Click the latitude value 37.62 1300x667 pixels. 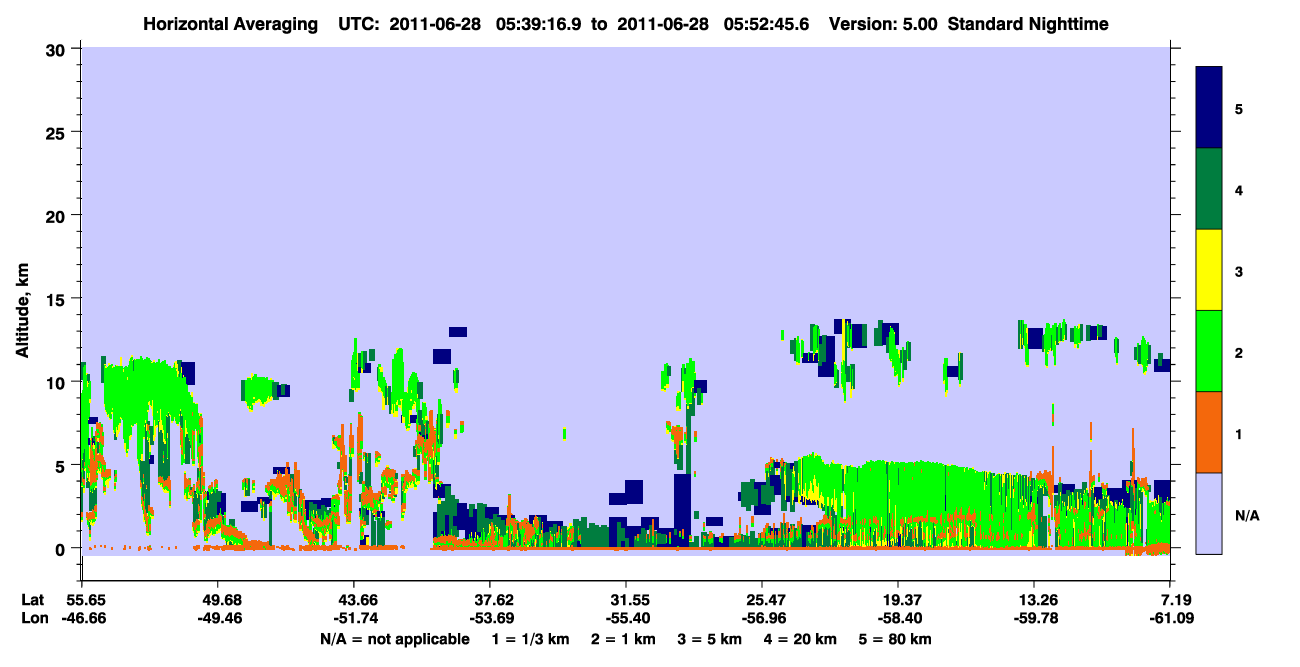click(x=490, y=600)
